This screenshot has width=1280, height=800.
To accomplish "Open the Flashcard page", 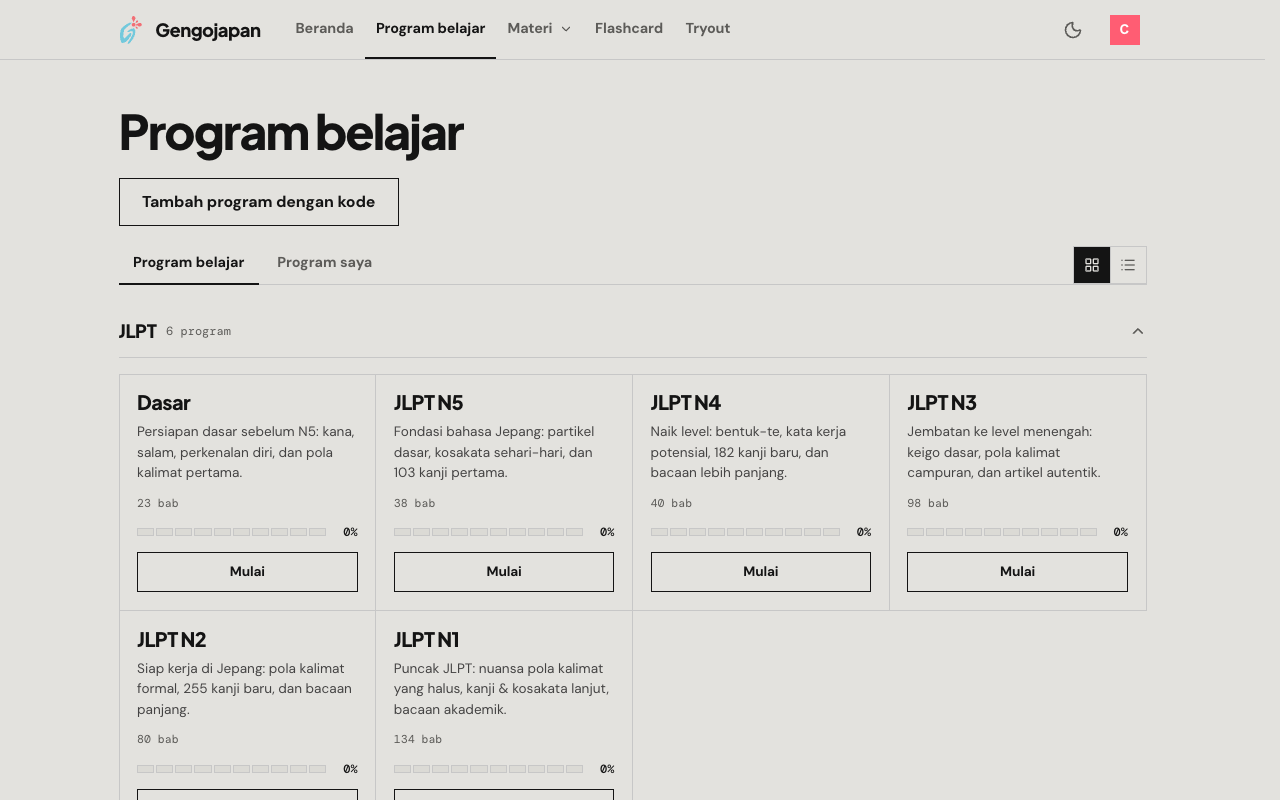I will [629, 29].
